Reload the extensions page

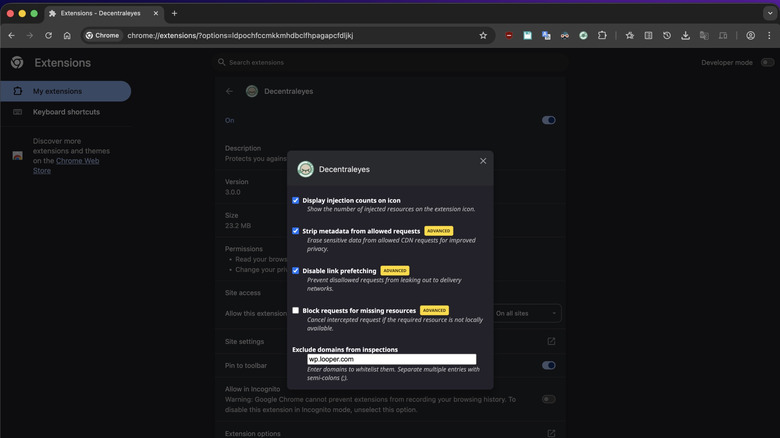(48, 35)
